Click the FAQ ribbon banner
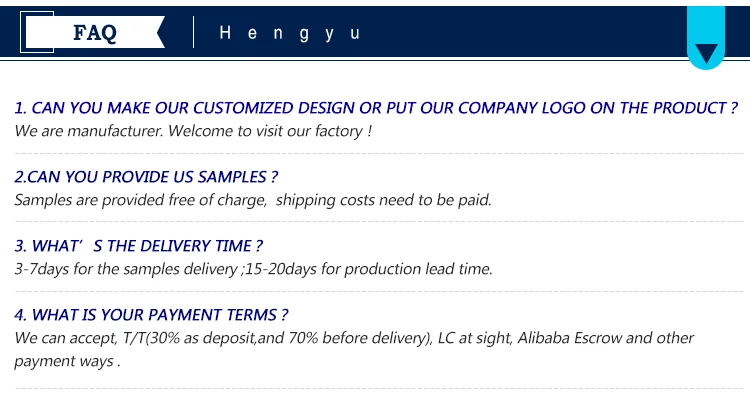750x401 pixels. tap(95, 33)
